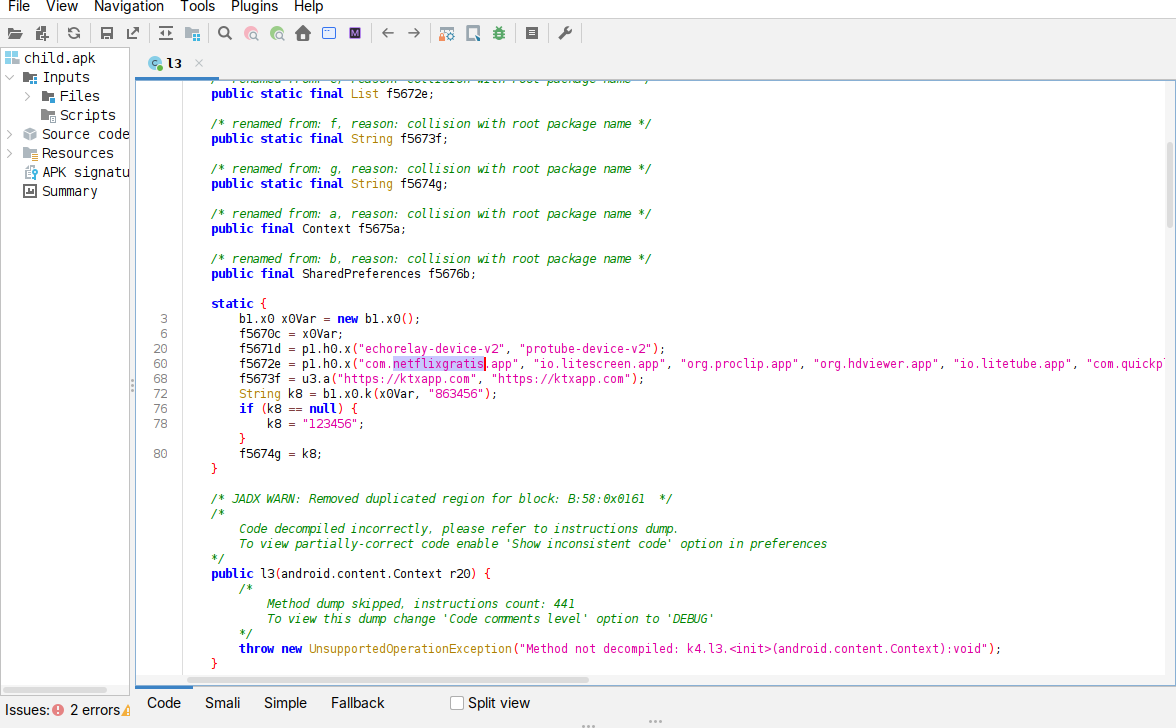The height and width of the screenshot is (728, 1176).
Task: Open the Navigation menu
Action: pyautogui.click(x=128, y=7)
